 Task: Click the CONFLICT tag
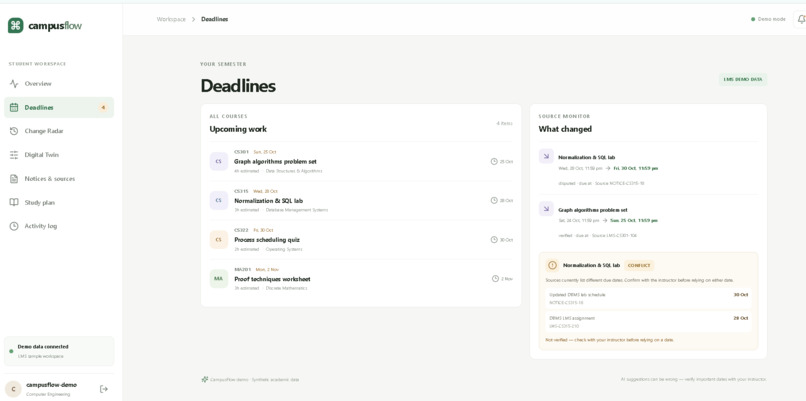[x=639, y=266]
